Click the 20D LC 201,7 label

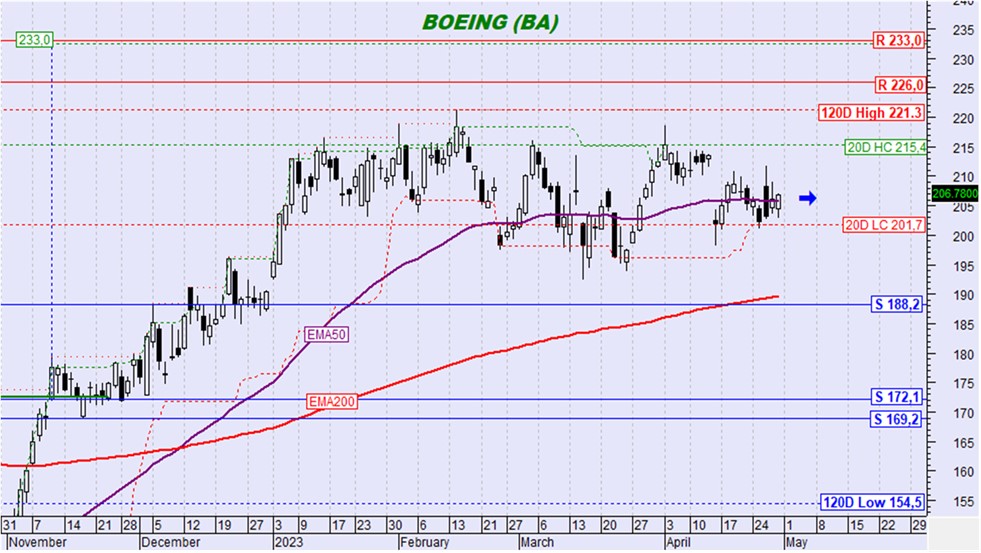[x=883, y=225]
